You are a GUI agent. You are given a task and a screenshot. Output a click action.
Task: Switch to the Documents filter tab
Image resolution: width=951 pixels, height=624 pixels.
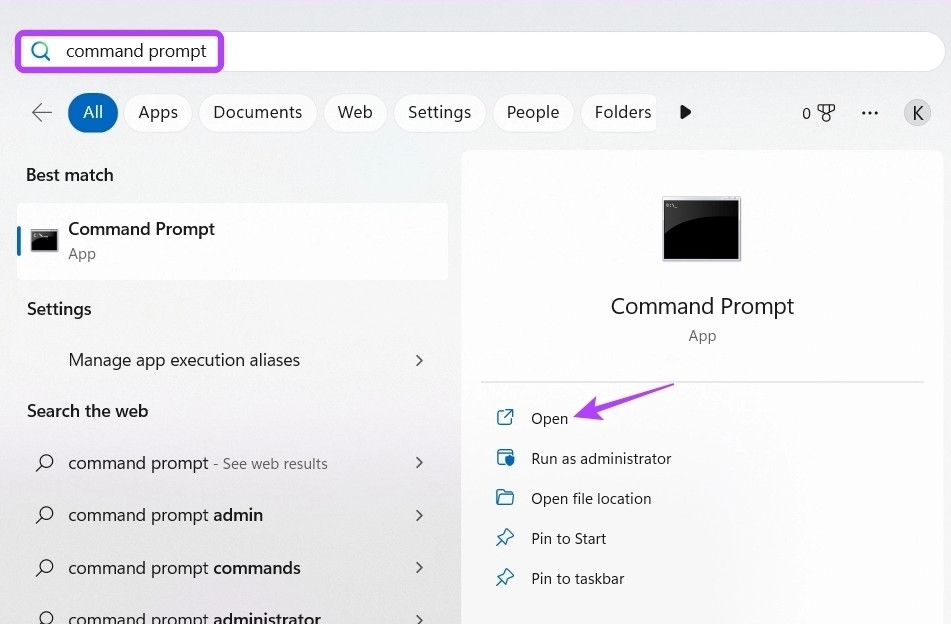tap(257, 112)
